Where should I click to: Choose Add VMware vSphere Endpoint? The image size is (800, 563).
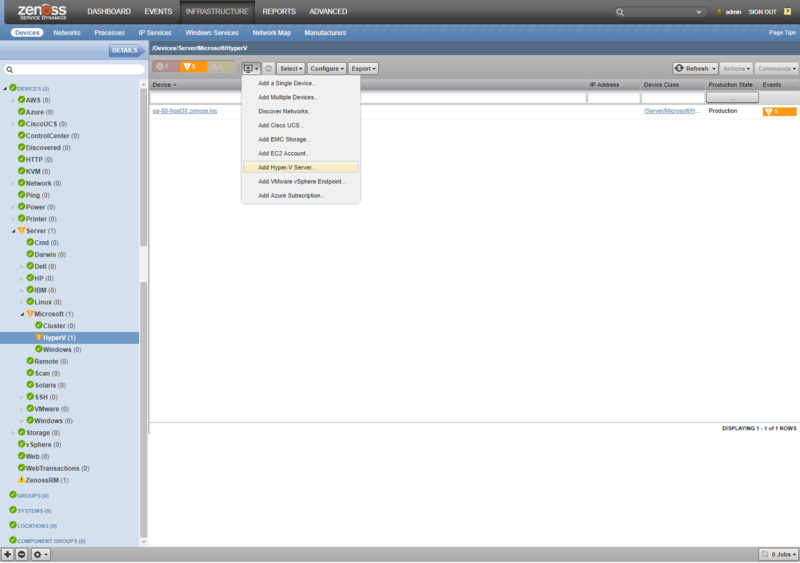301,181
